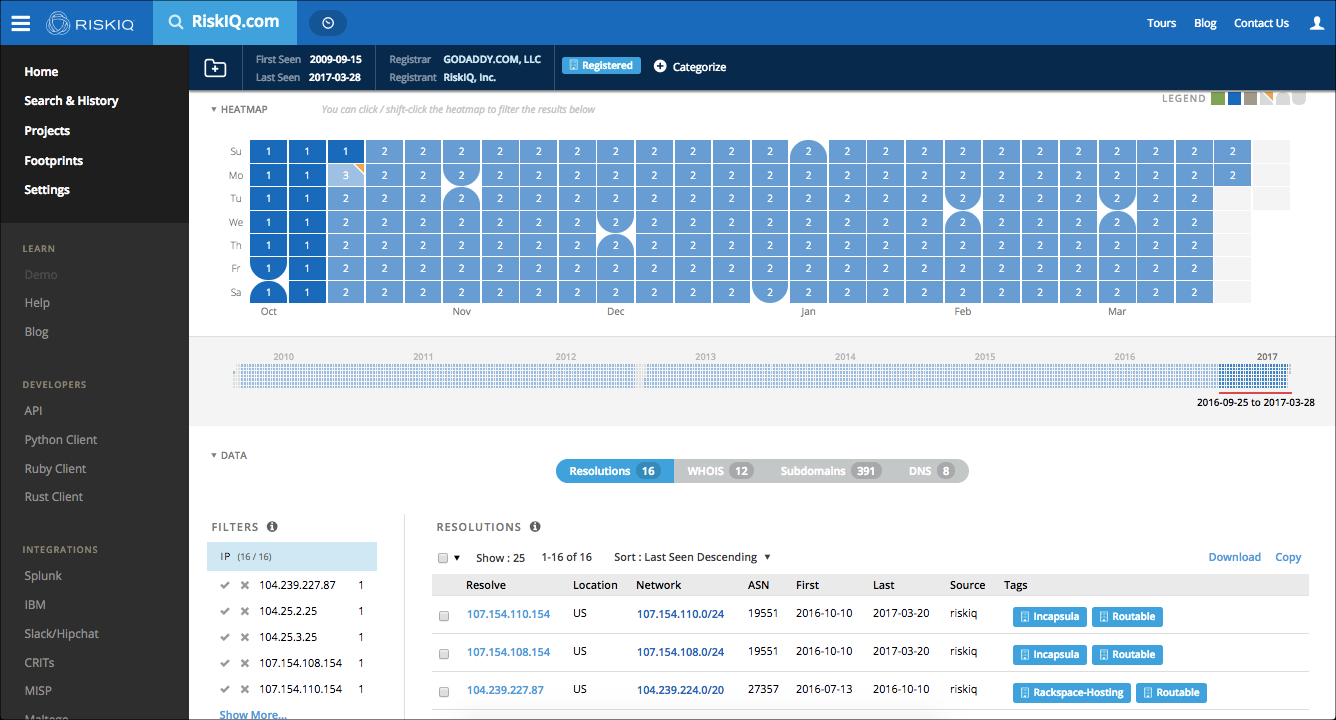
Task: Click the legend swatch with orange corner
Action: (1266, 98)
